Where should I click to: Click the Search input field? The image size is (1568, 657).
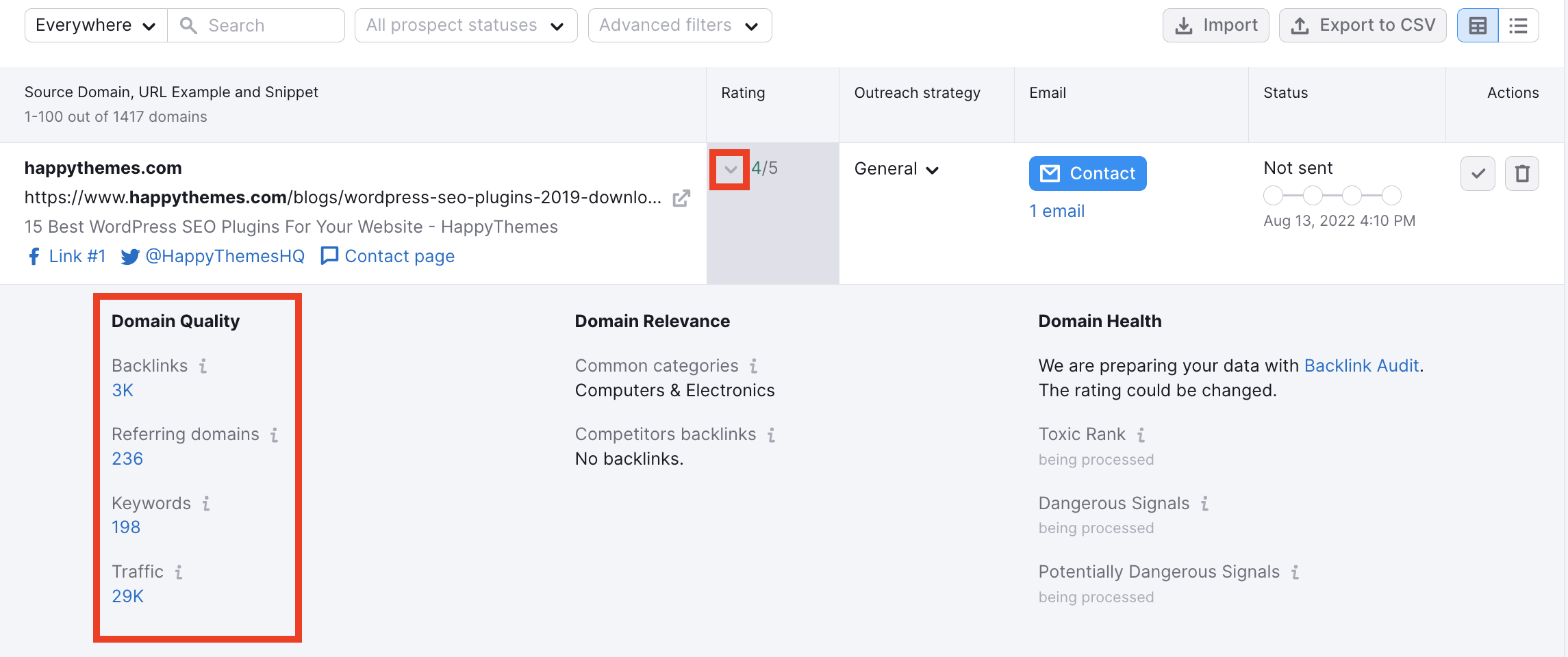[x=256, y=25]
